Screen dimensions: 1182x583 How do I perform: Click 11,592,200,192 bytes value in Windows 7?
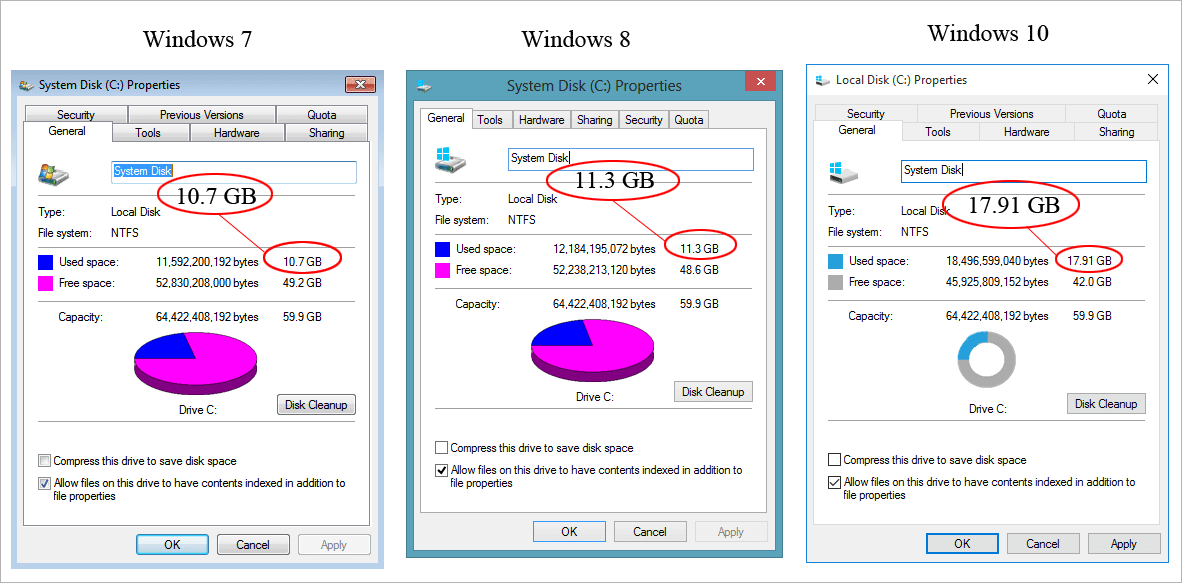coord(207,262)
